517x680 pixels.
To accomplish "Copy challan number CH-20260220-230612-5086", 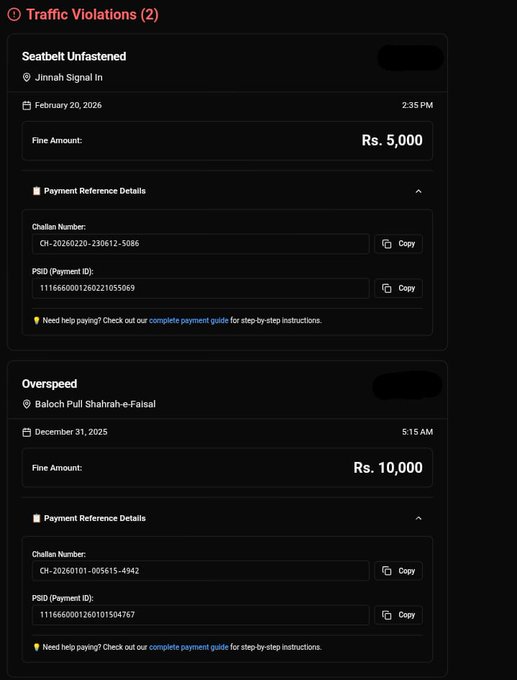I will click(x=399, y=244).
